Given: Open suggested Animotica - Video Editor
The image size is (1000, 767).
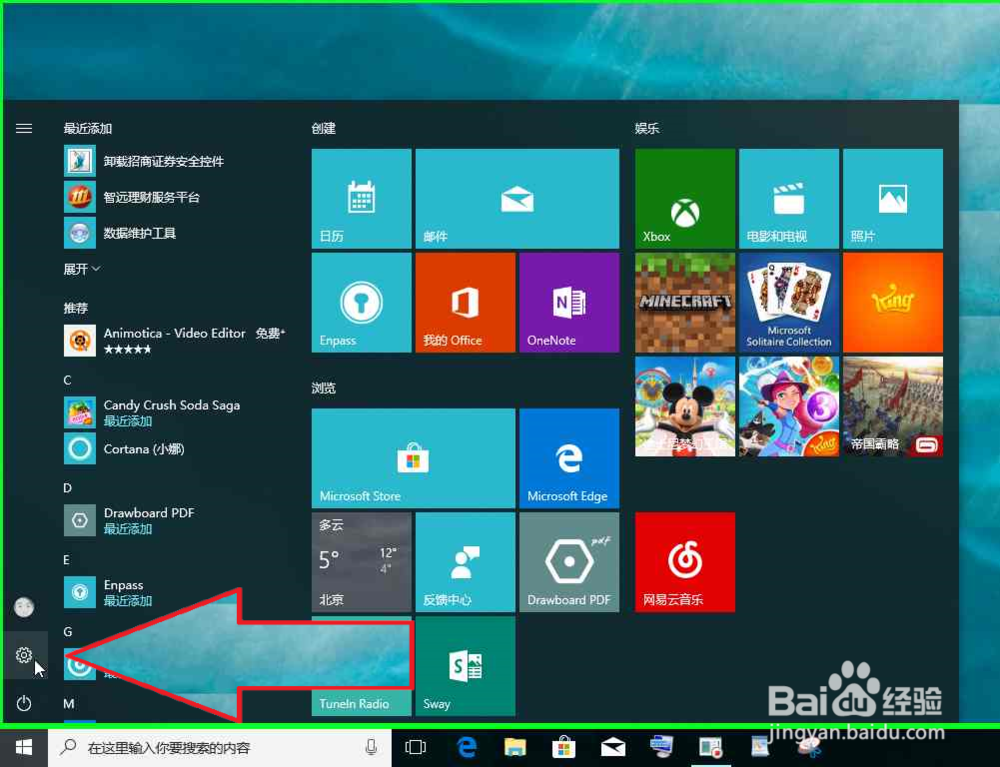Looking at the screenshot, I should [177, 340].
